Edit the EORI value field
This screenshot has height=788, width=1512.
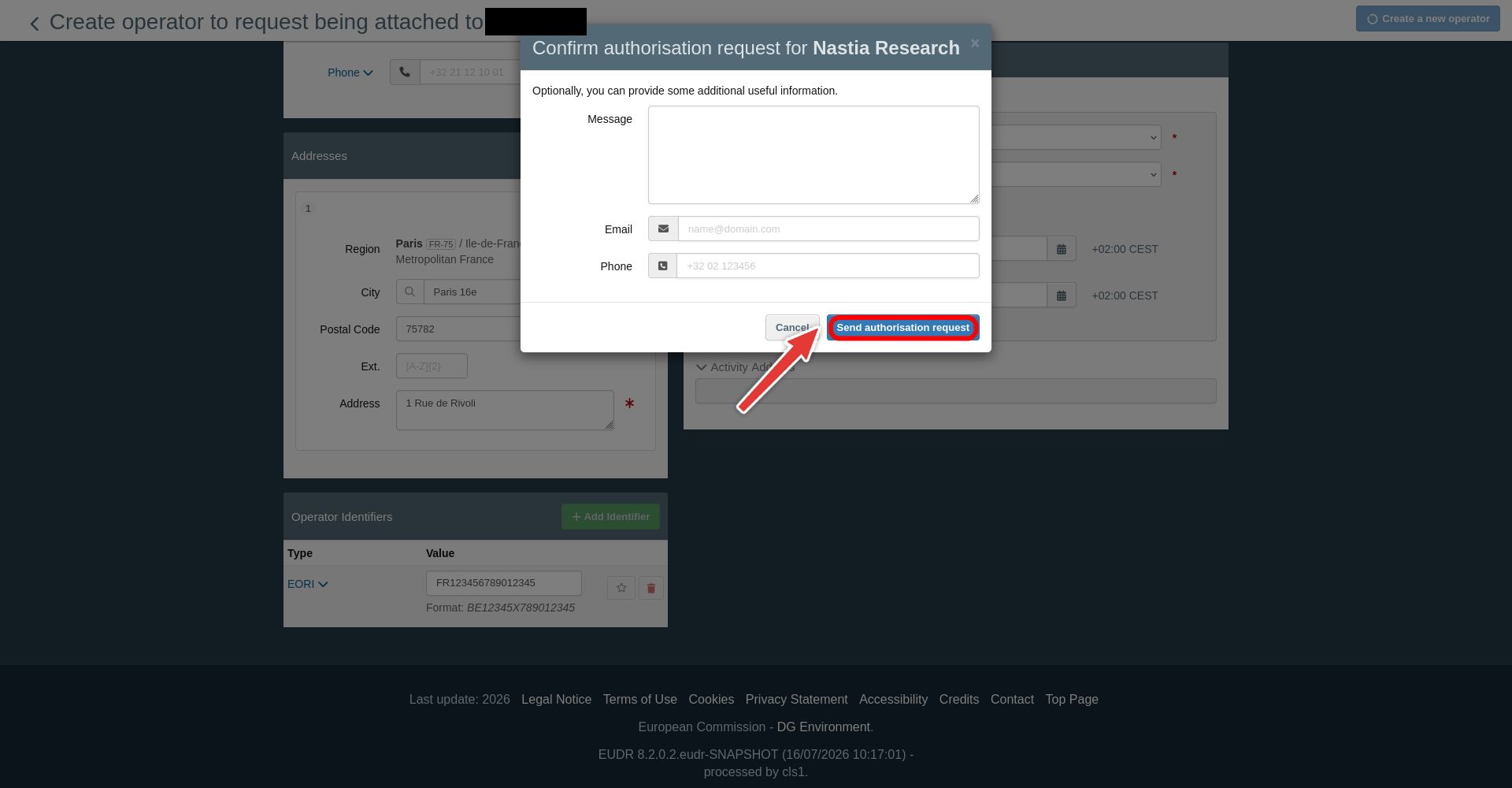(504, 583)
